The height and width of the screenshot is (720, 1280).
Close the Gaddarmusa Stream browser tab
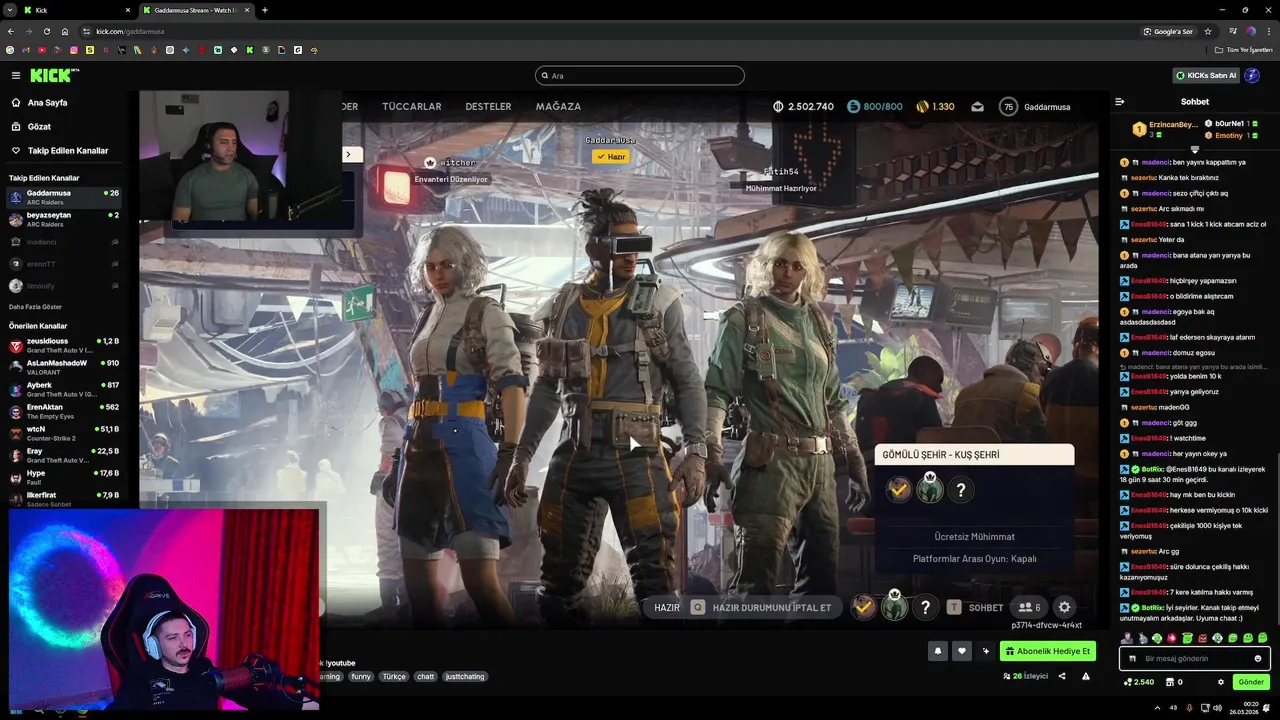point(246,10)
